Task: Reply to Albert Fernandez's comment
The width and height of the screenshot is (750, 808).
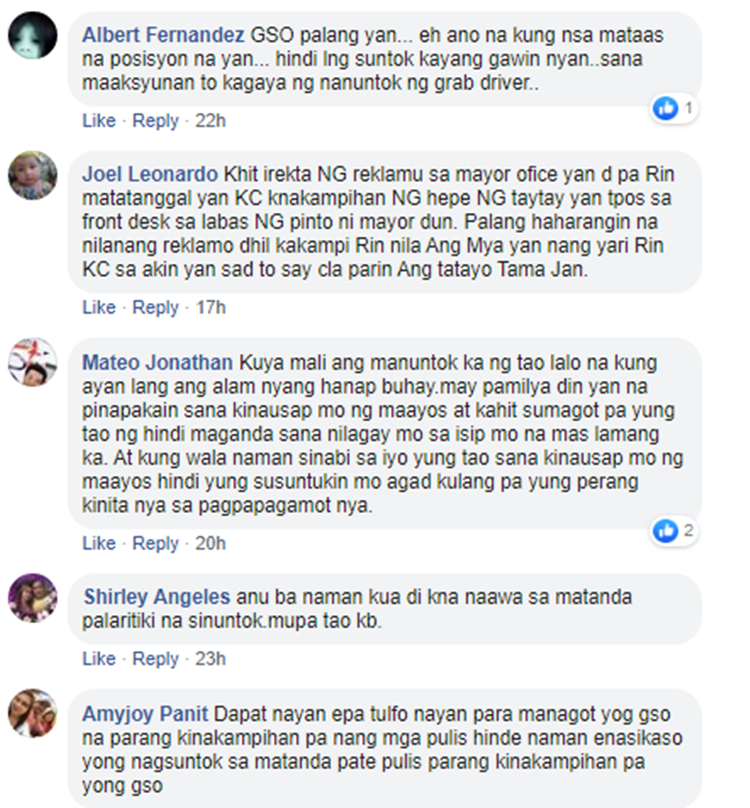Action: pyautogui.click(x=155, y=121)
